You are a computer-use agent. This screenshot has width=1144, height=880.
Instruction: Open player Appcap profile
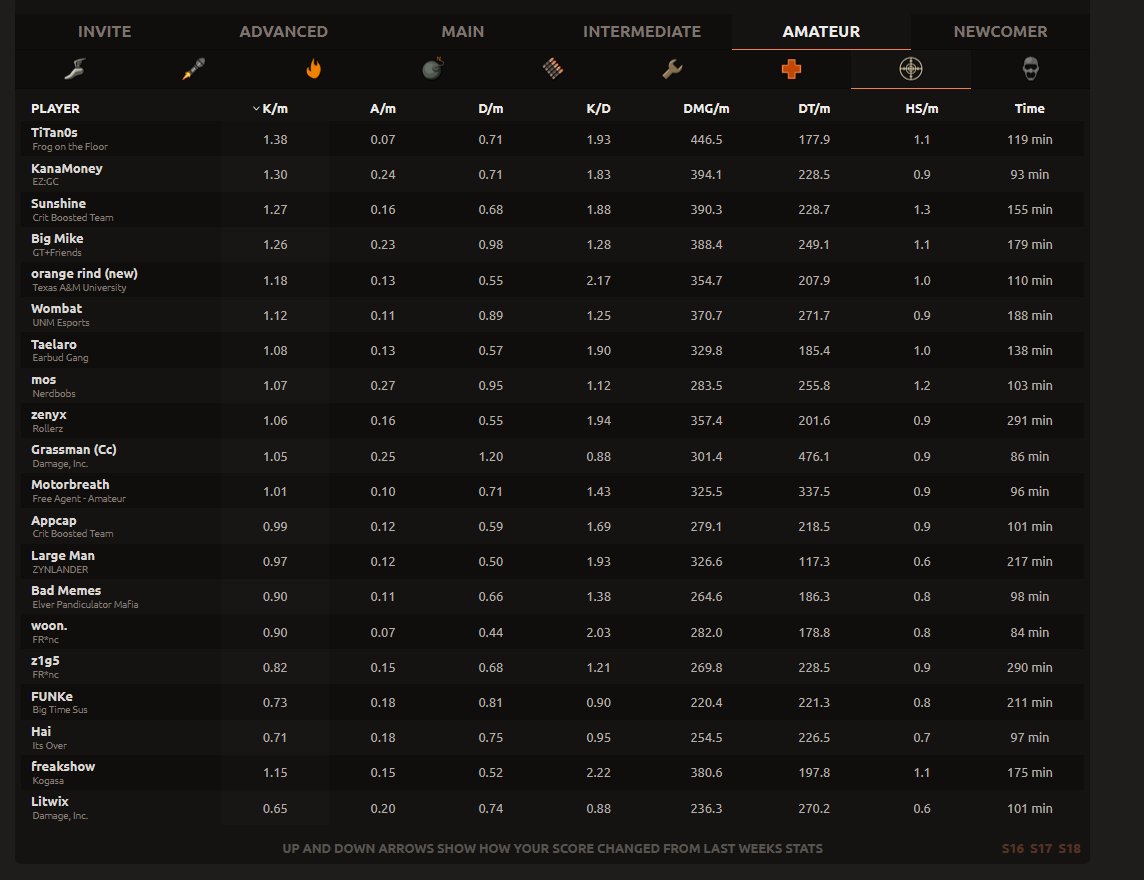click(x=53, y=520)
